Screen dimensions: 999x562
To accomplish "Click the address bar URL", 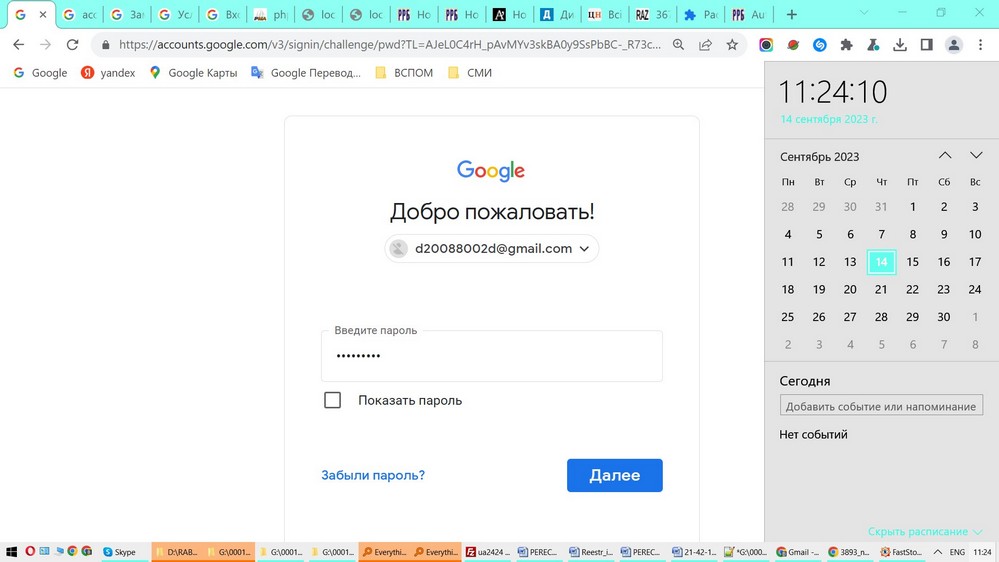I will 389,45.
